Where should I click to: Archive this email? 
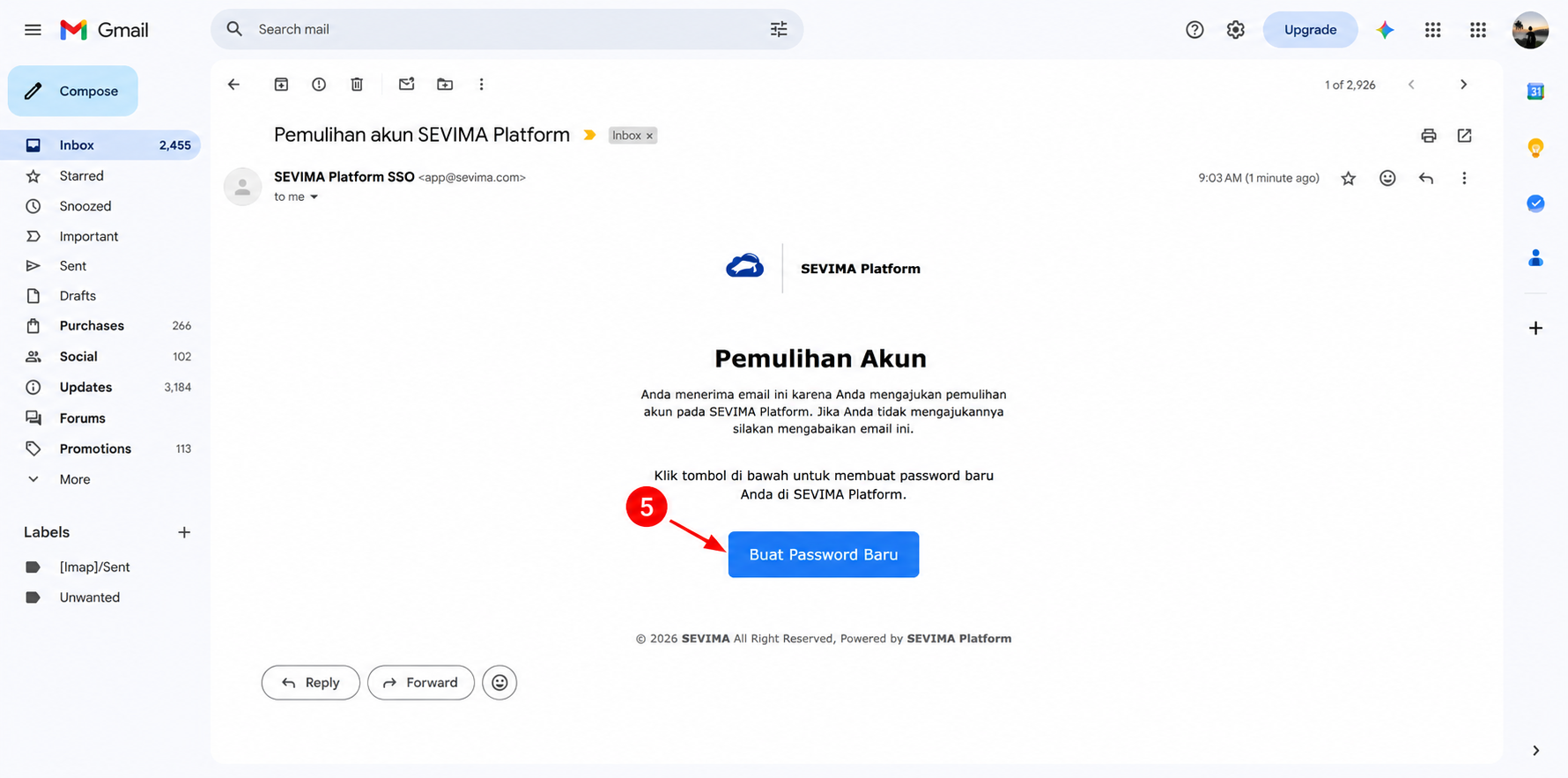[x=281, y=85]
